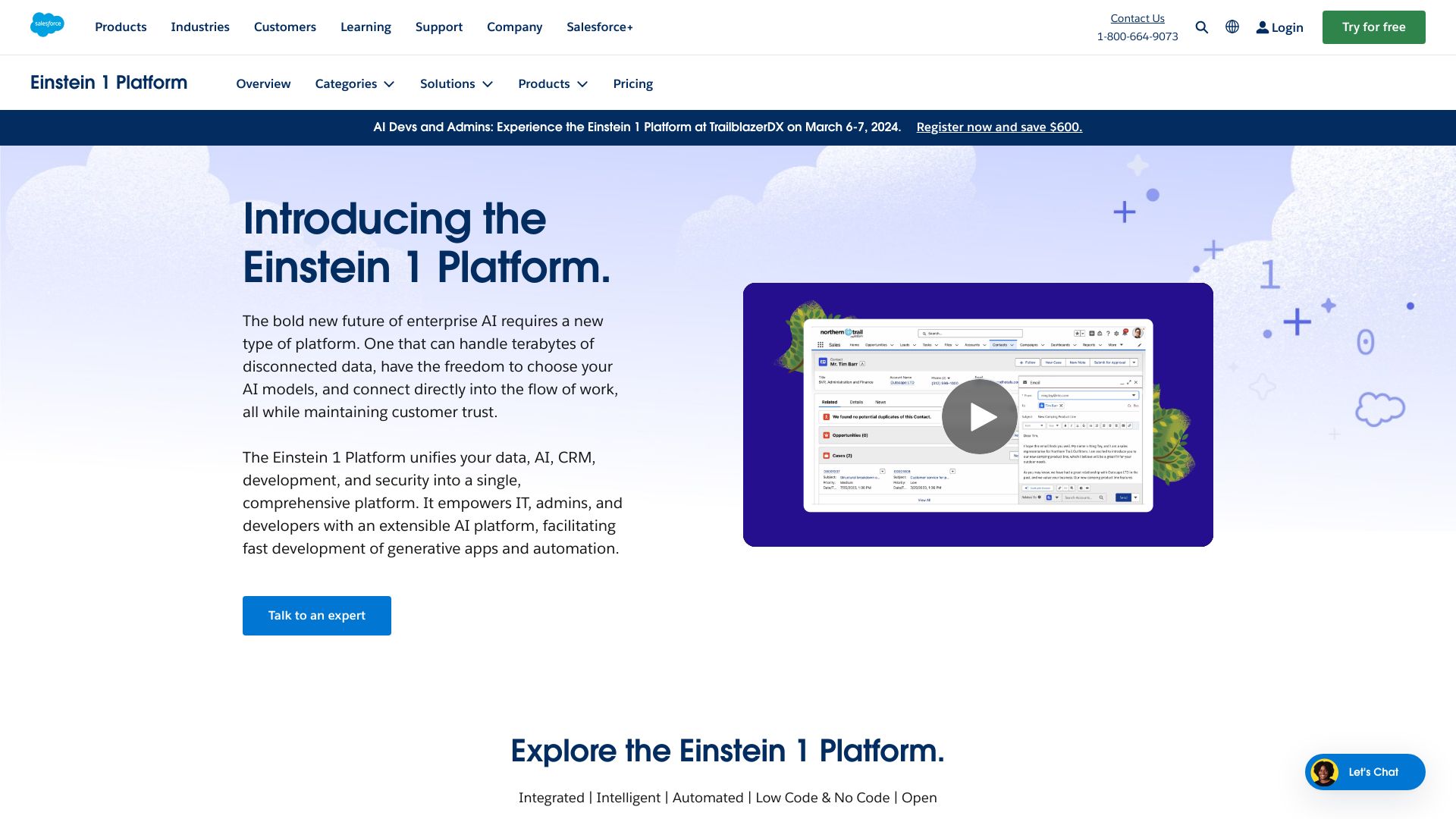Open the Salesforce+ menu item
This screenshot has width=1456, height=819.
[x=600, y=27]
